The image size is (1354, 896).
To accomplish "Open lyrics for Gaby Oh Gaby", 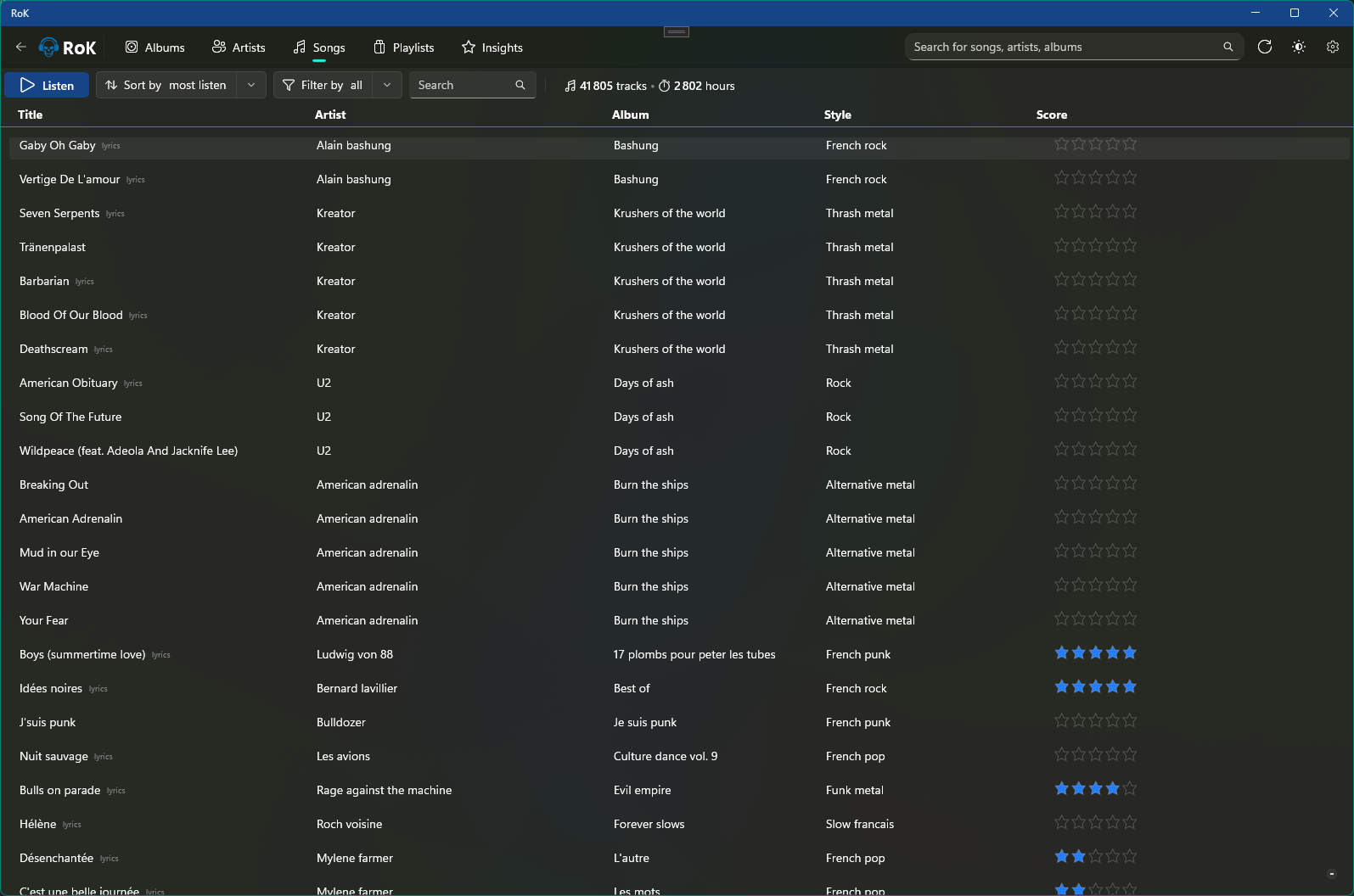I will click(x=111, y=146).
